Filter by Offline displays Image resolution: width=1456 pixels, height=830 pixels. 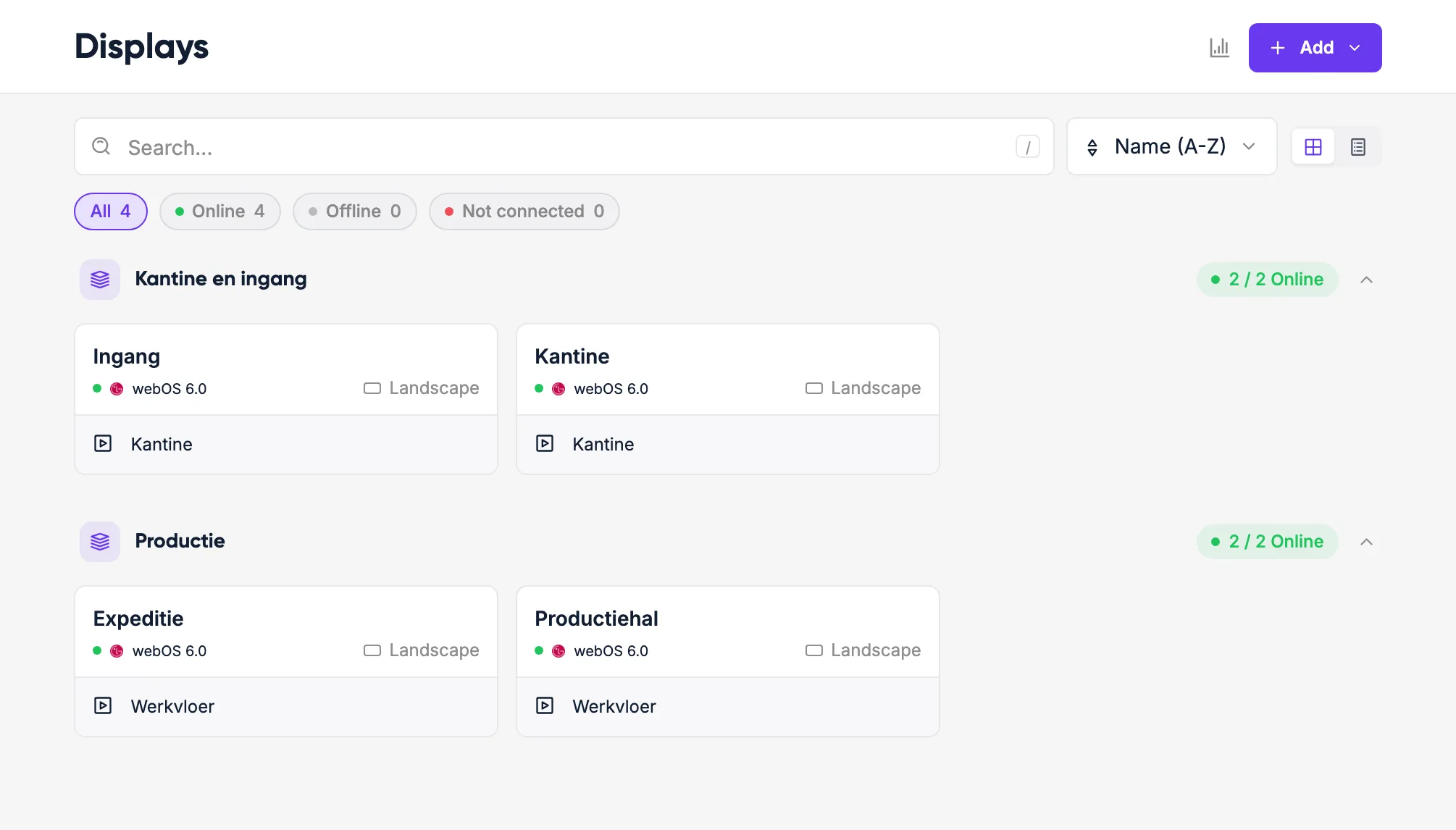(355, 211)
